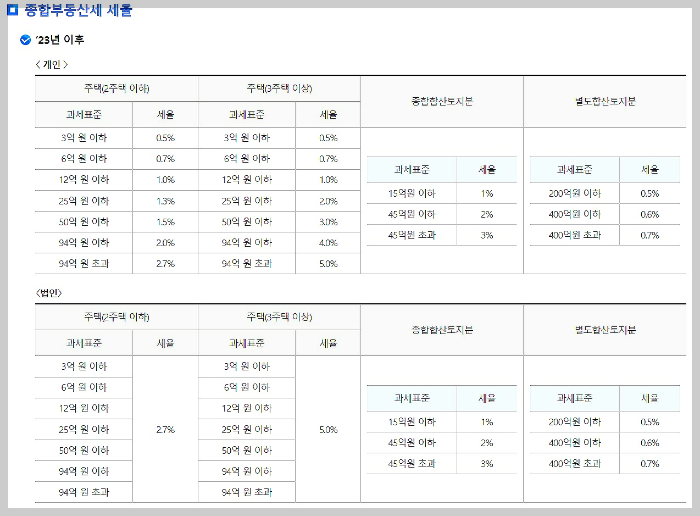
Task: Click the 3% rate in the 개인 종합합산토지분 table
Action: tap(487, 235)
